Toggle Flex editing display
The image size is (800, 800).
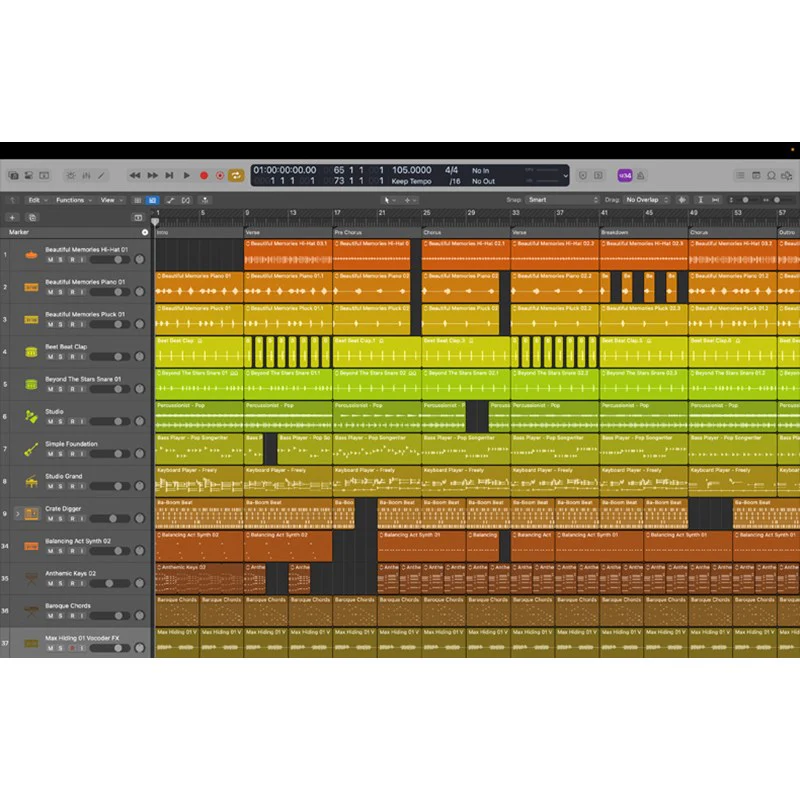(186, 200)
